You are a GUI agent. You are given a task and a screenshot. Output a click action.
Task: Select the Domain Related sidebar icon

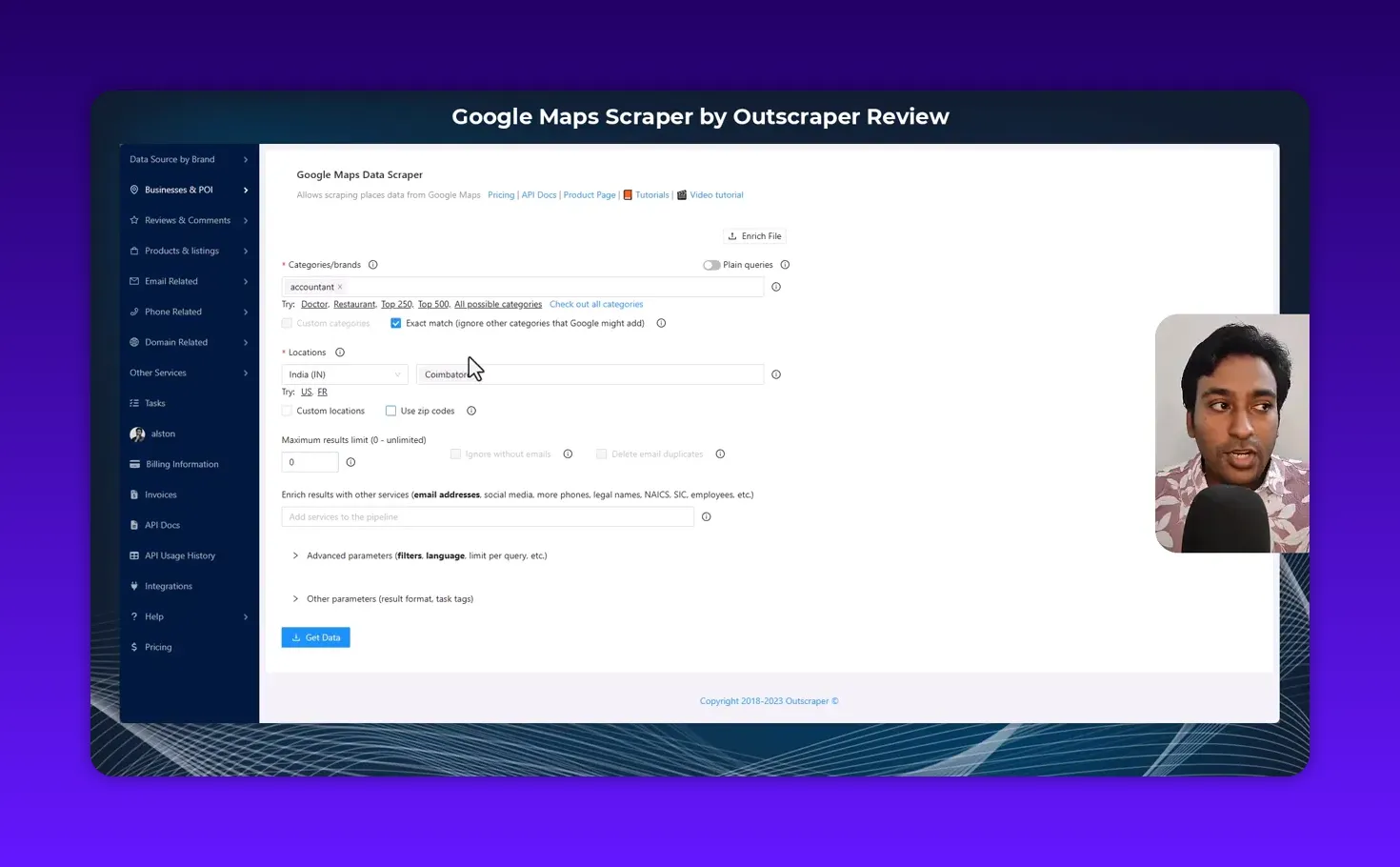(134, 342)
